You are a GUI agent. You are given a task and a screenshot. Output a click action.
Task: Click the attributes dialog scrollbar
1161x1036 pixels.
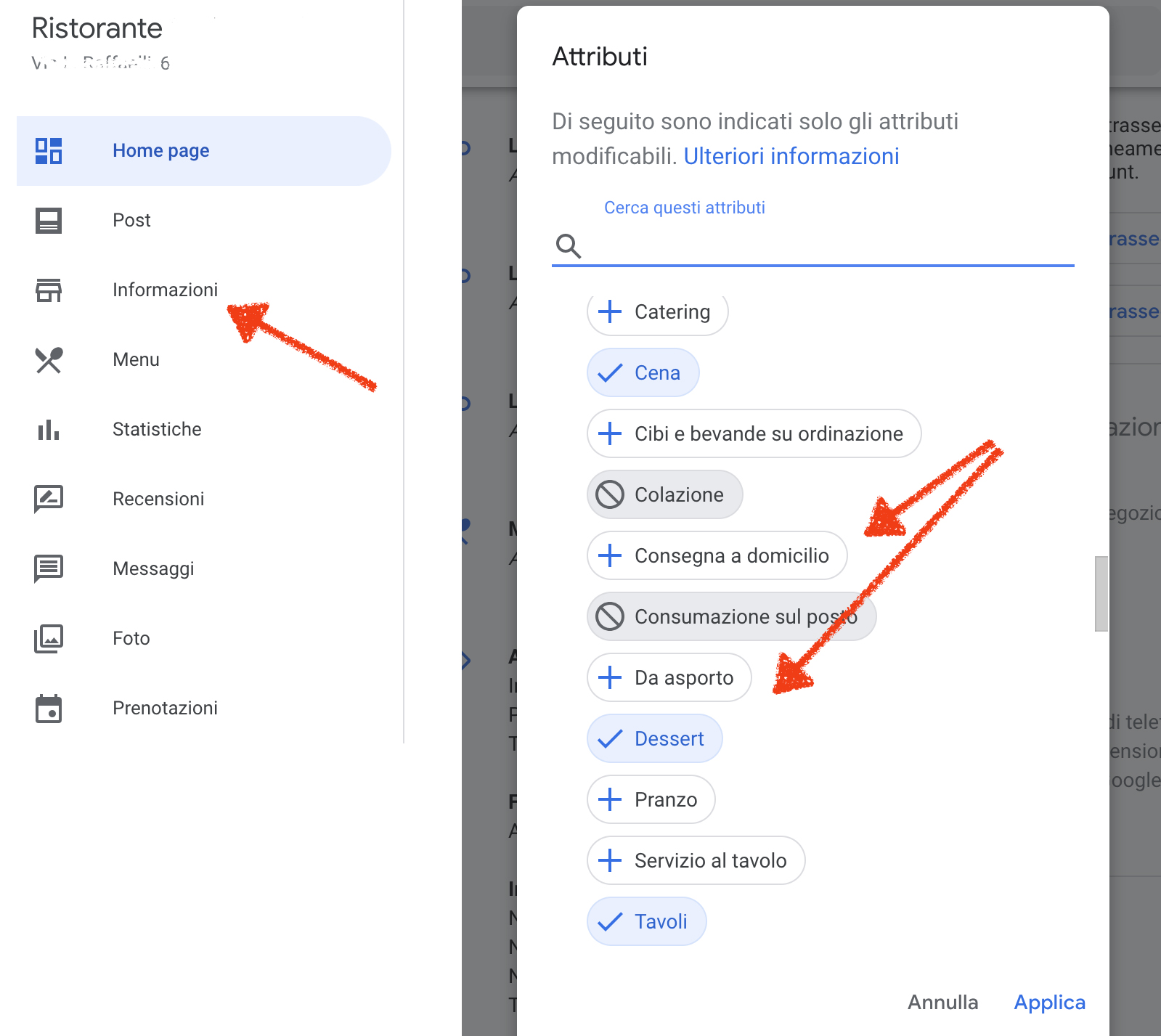click(1101, 594)
